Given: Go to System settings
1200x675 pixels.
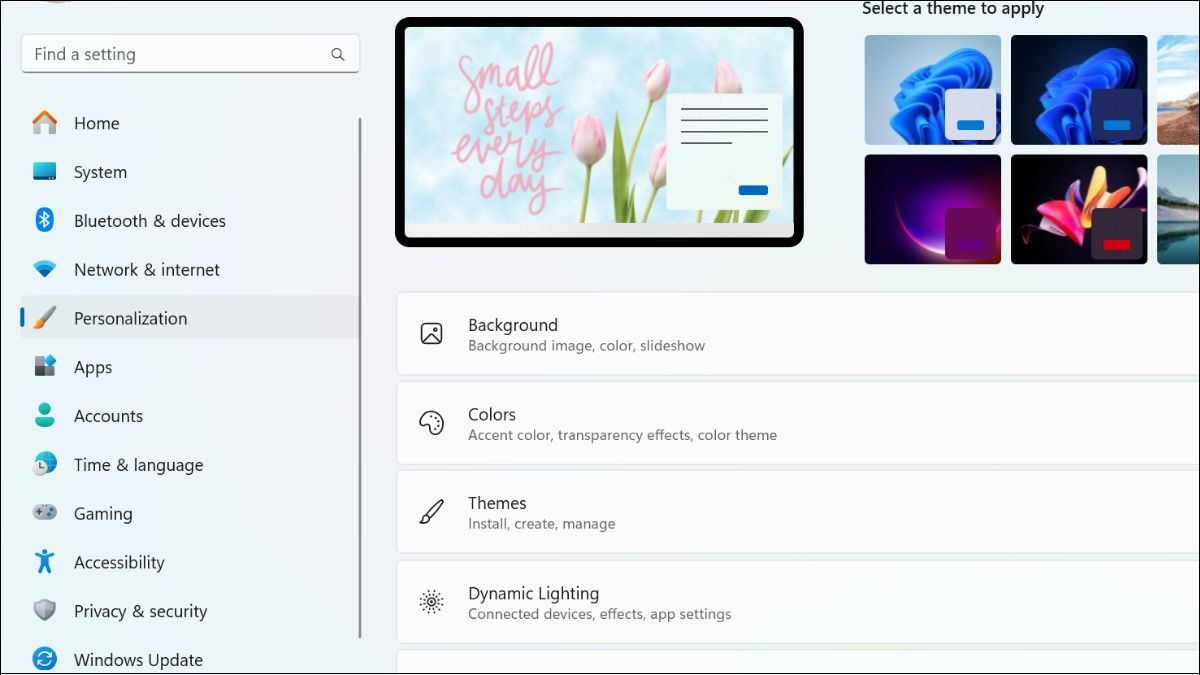Looking at the screenshot, I should click(190, 172).
